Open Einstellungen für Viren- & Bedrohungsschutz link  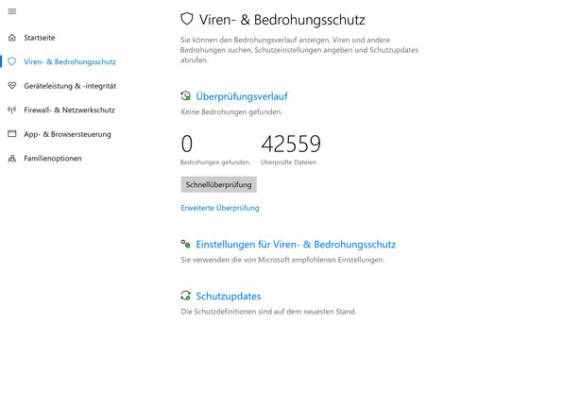click(296, 244)
